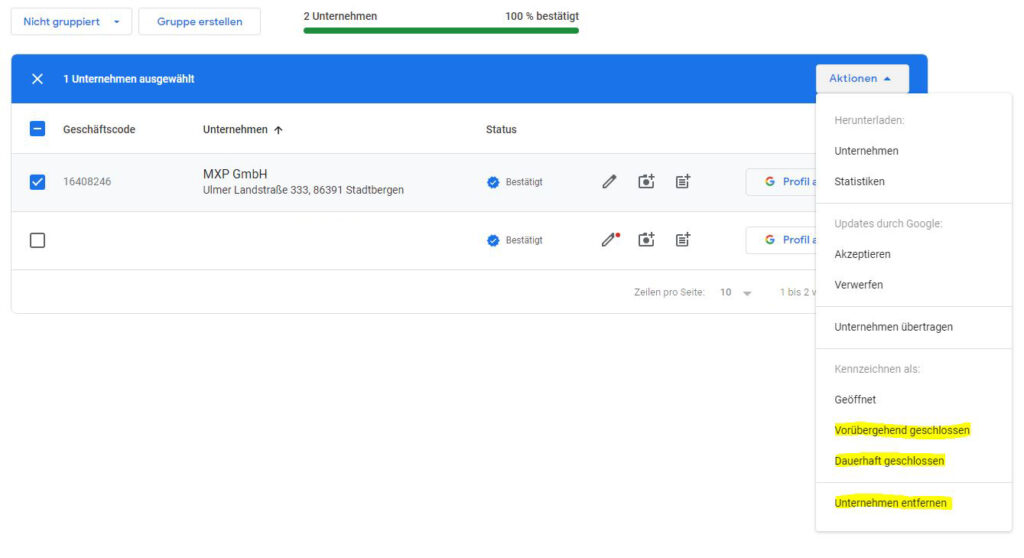Clear selection with the X icon
Viewport: 1024px width, 558px height.
pos(37,79)
